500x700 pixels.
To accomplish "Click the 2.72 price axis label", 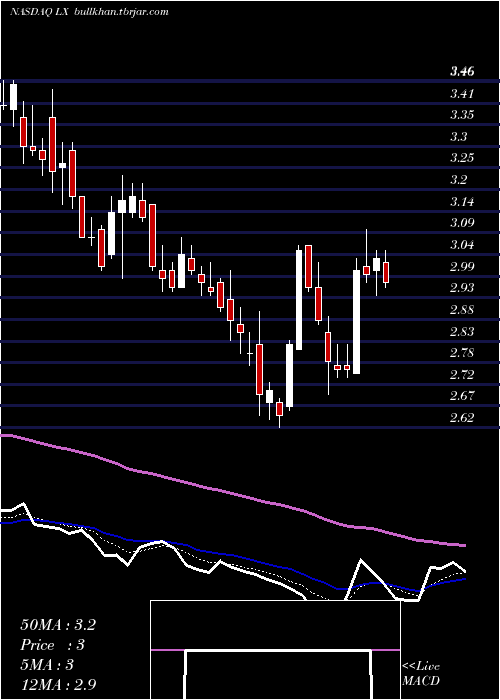I will [x=462, y=375].
